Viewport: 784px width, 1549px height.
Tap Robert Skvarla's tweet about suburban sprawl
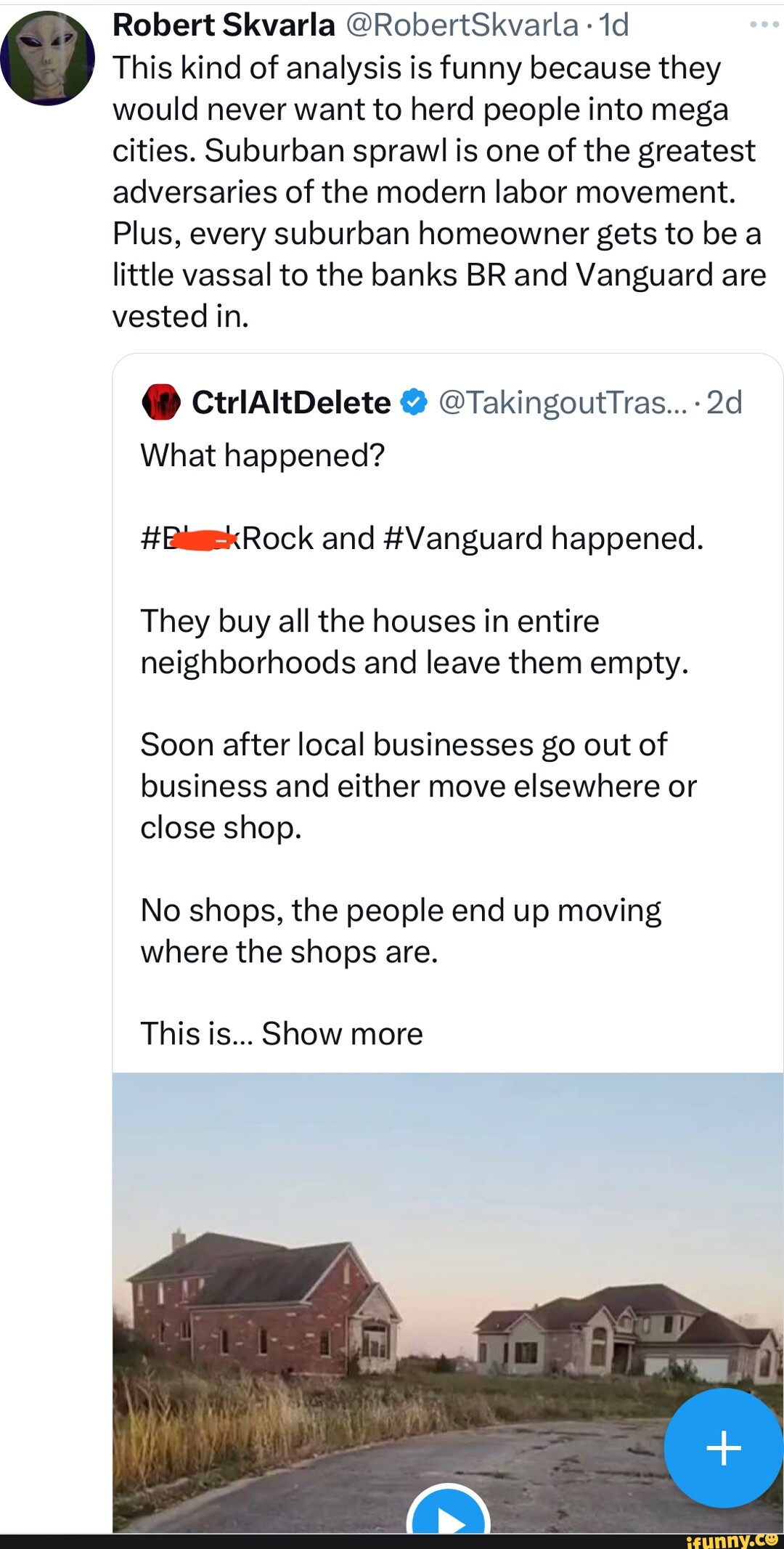436,192
